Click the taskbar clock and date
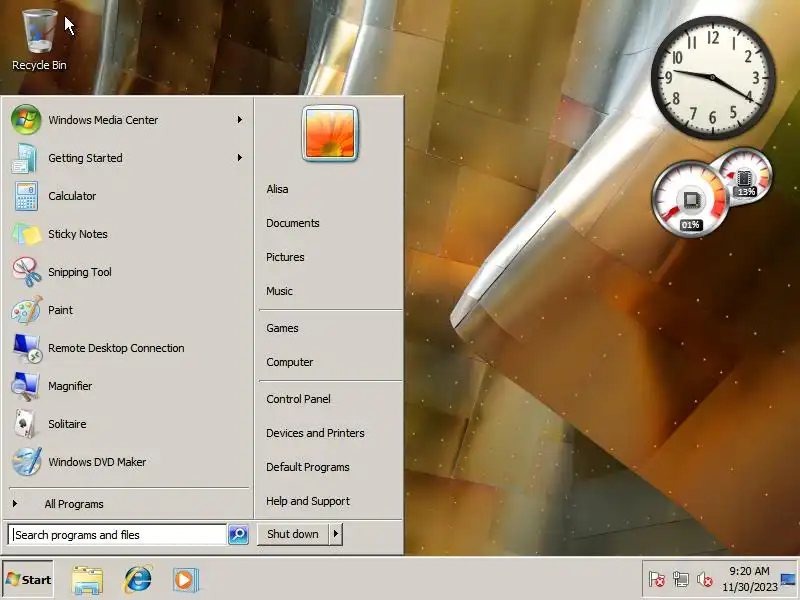 pos(749,579)
